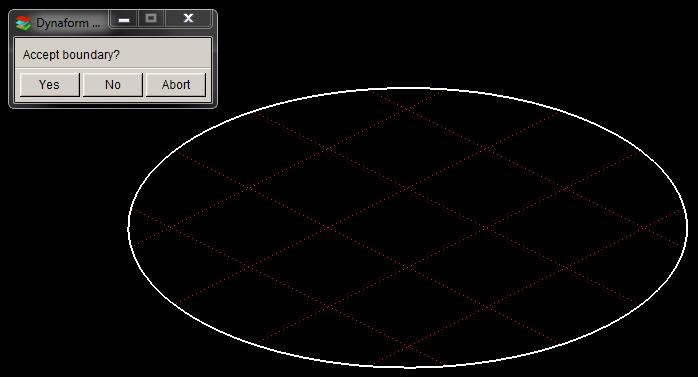The width and height of the screenshot is (698, 377).
Task: Click the grayed-out maximize button
Action: (151, 19)
